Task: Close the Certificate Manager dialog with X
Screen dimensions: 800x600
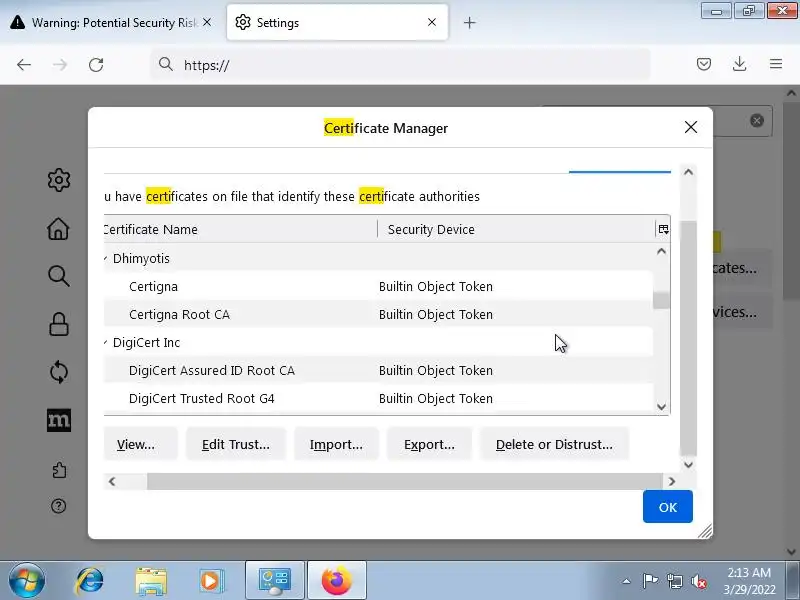Action: click(691, 127)
